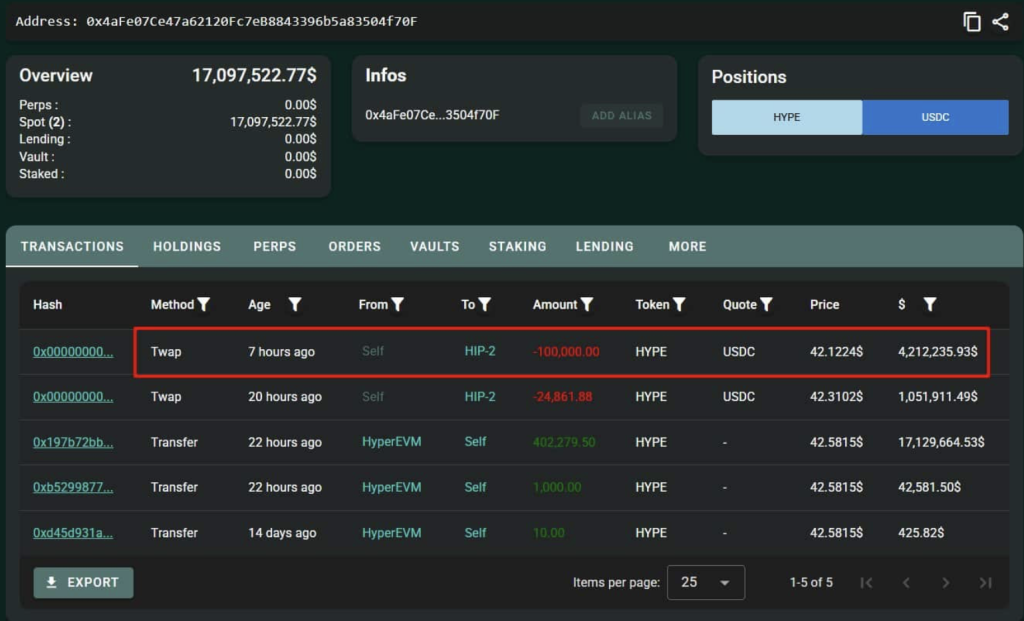Open the Orders tab
1024x621 pixels.
[355, 247]
